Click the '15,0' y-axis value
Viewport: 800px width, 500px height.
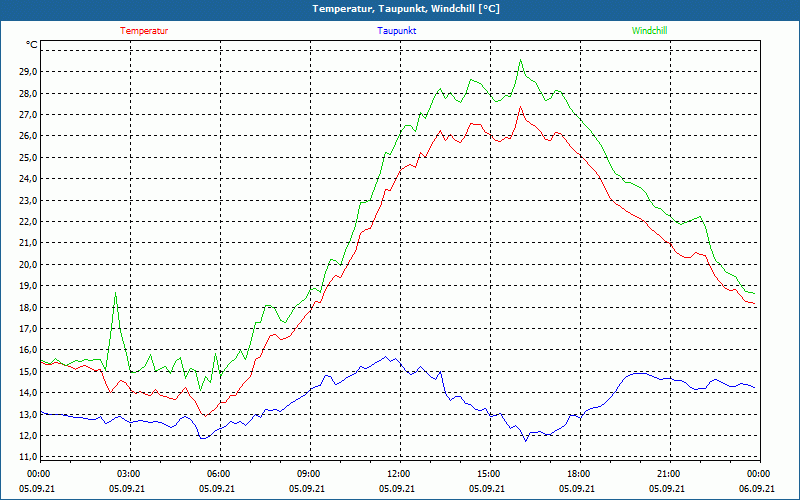click(29, 371)
